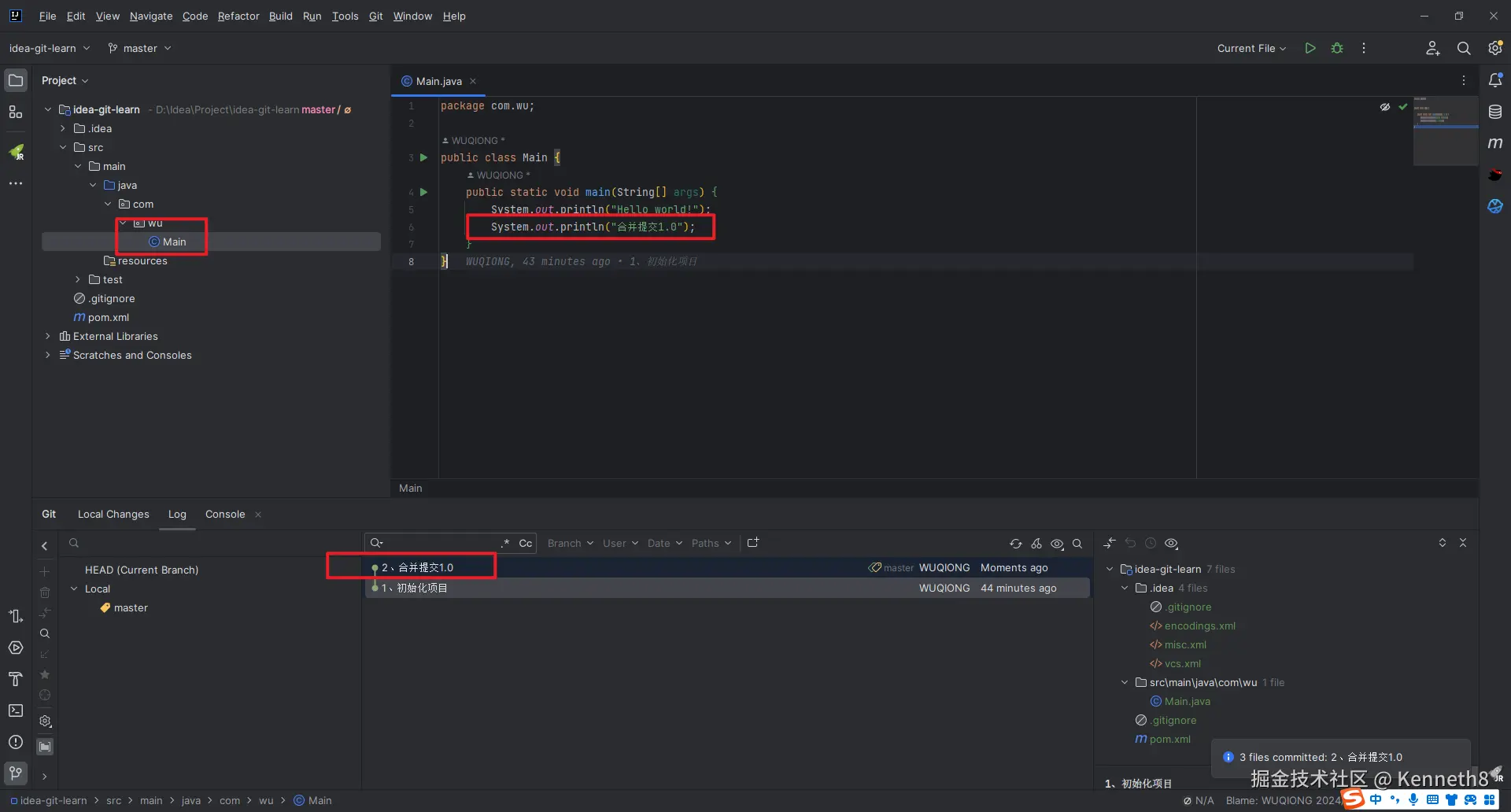Open the Git menu in menu bar
Viewport: 1511px width, 812px height.
pos(375,16)
